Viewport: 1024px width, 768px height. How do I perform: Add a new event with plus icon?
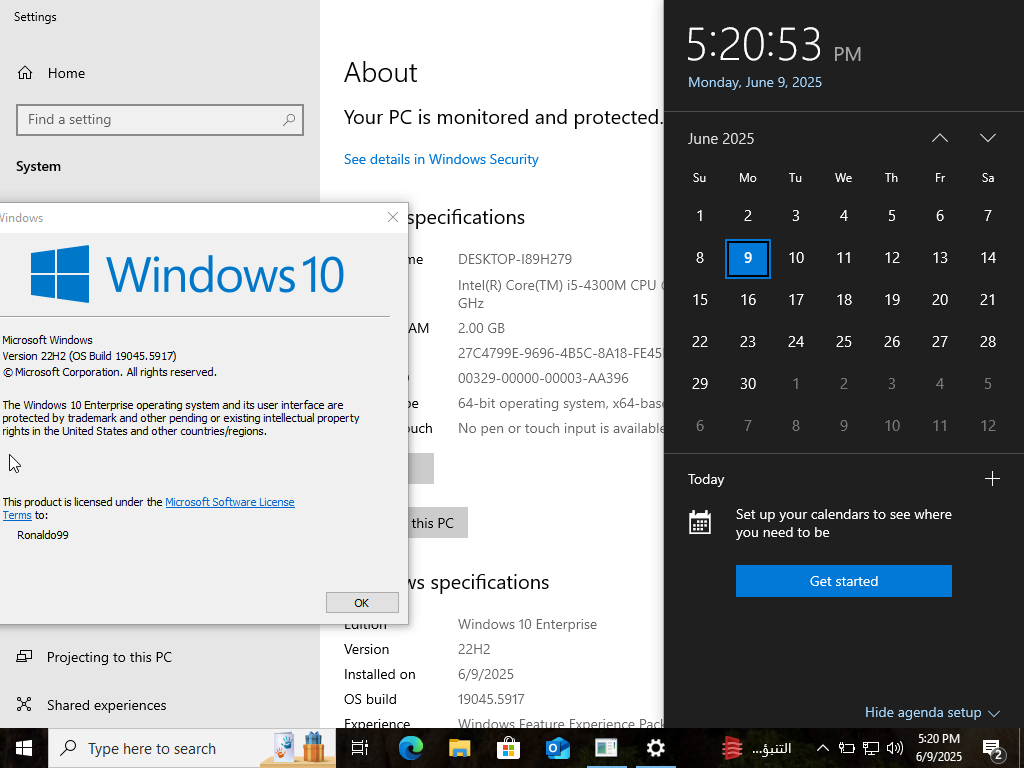click(x=992, y=479)
